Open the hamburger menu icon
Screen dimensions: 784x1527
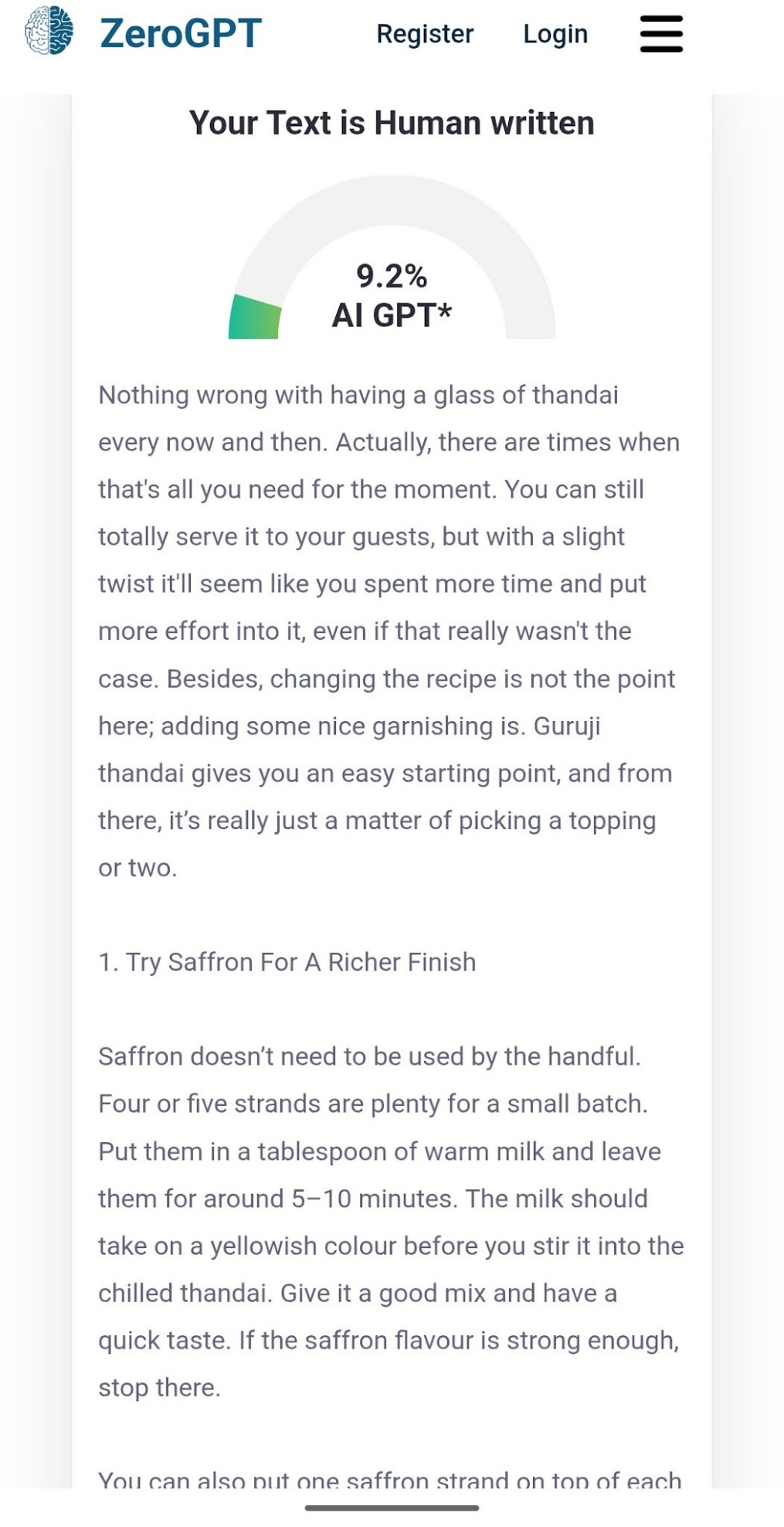(x=660, y=34)
